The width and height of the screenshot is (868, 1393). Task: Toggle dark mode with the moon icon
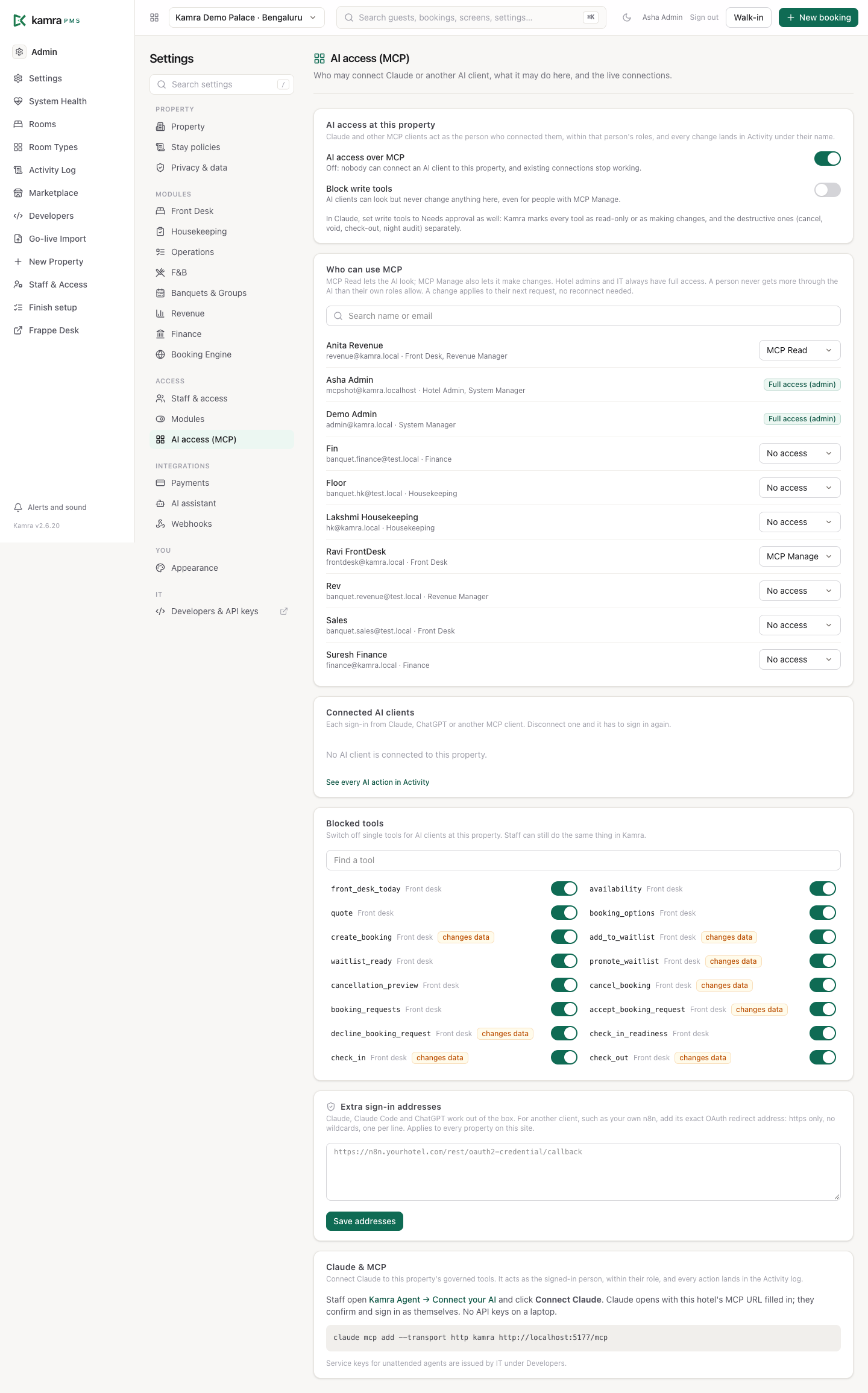click(x=627, y=17)
